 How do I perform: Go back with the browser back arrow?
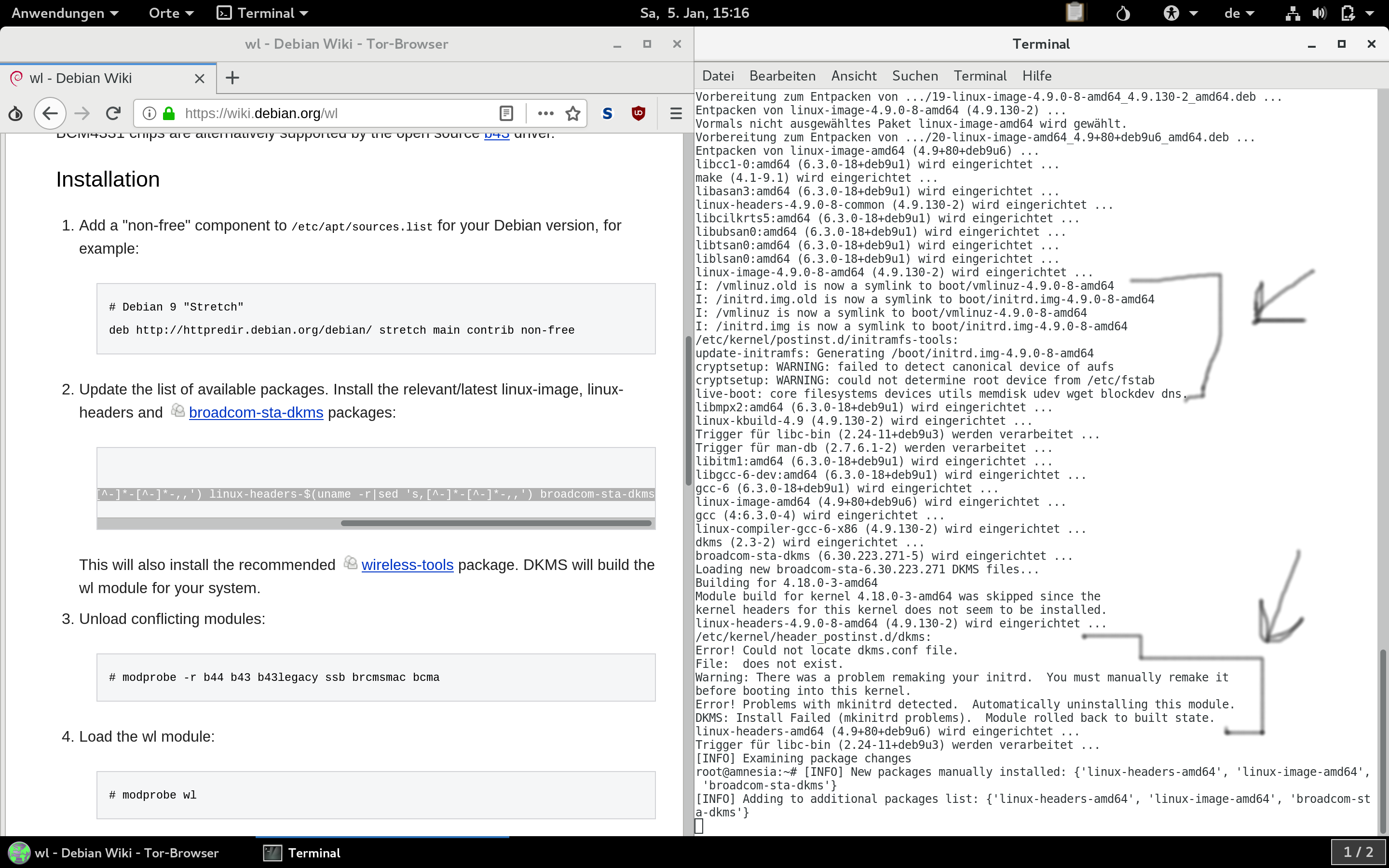(x=50, y=114)
